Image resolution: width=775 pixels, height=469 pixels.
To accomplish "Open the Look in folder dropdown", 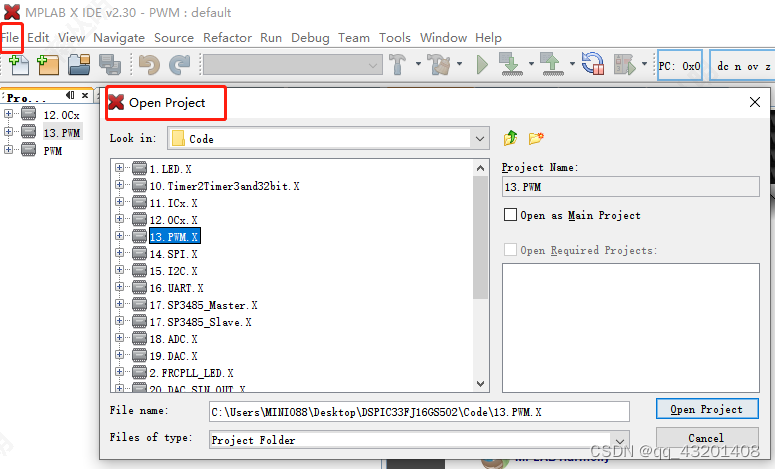I will [479, 139].
